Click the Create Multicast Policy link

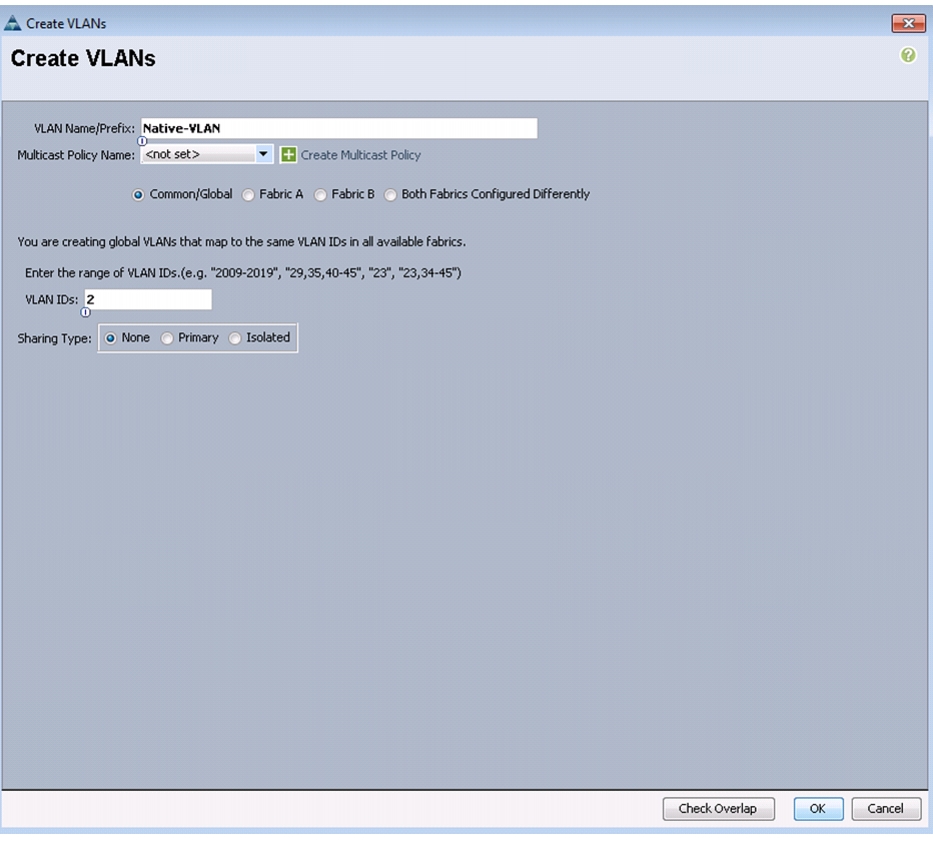coord(361,155)
